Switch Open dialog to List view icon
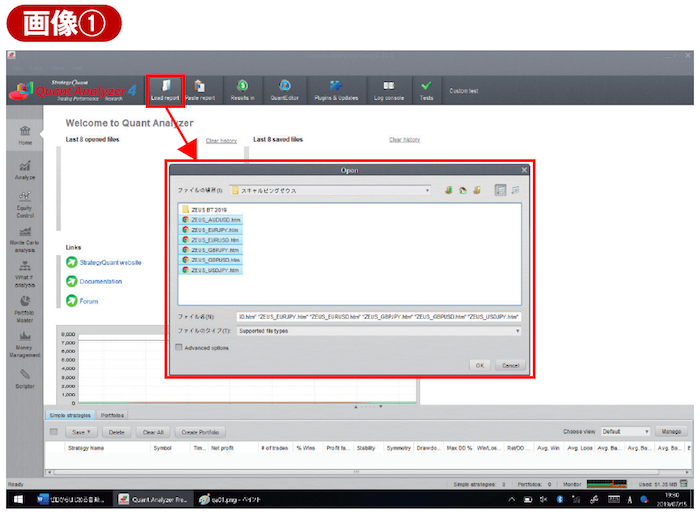 point(500,190)
